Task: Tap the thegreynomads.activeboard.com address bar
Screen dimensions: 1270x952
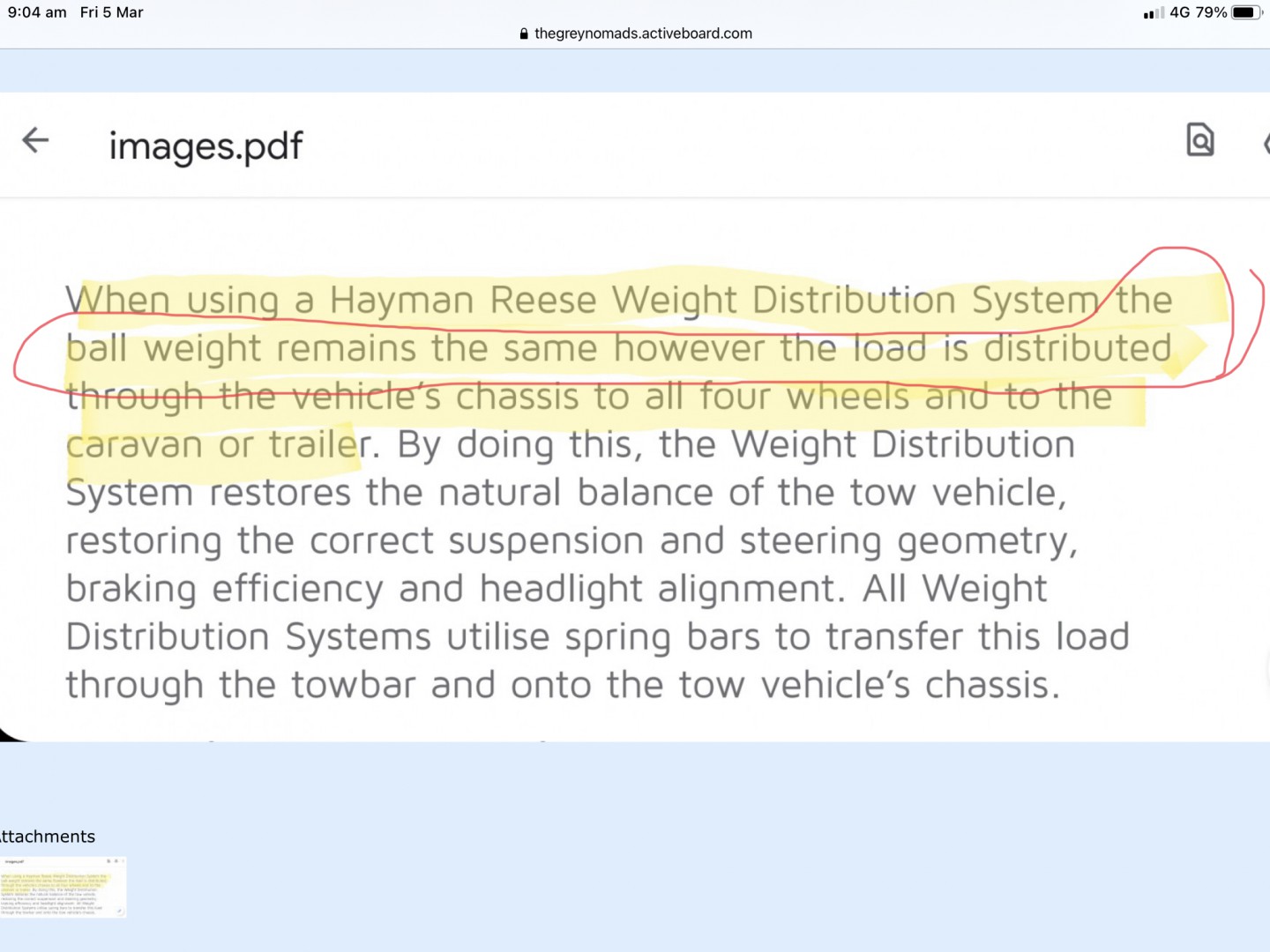Action: 642,33
